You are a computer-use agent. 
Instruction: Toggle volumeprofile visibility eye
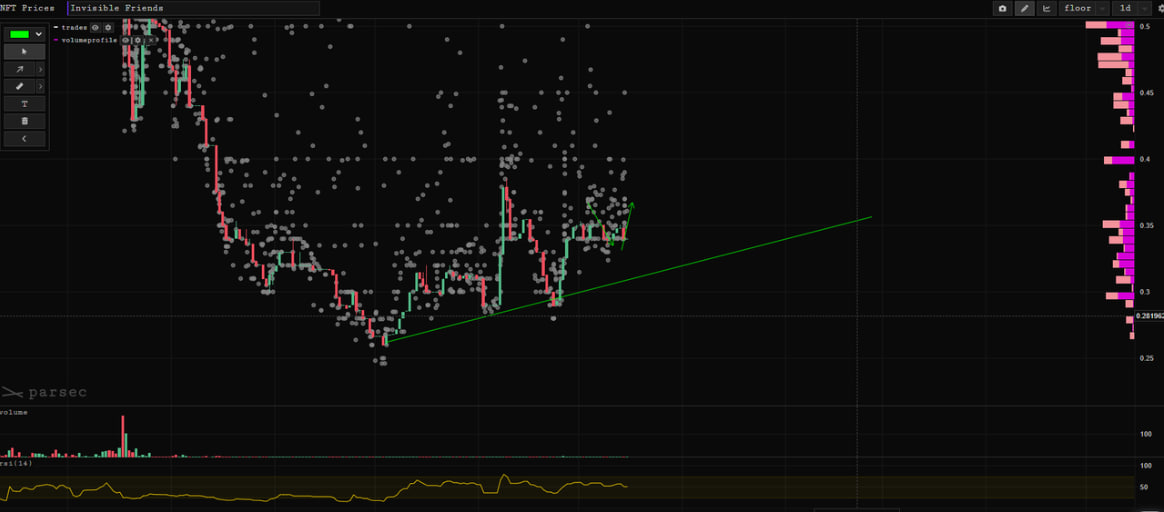[x=125, y=40]
